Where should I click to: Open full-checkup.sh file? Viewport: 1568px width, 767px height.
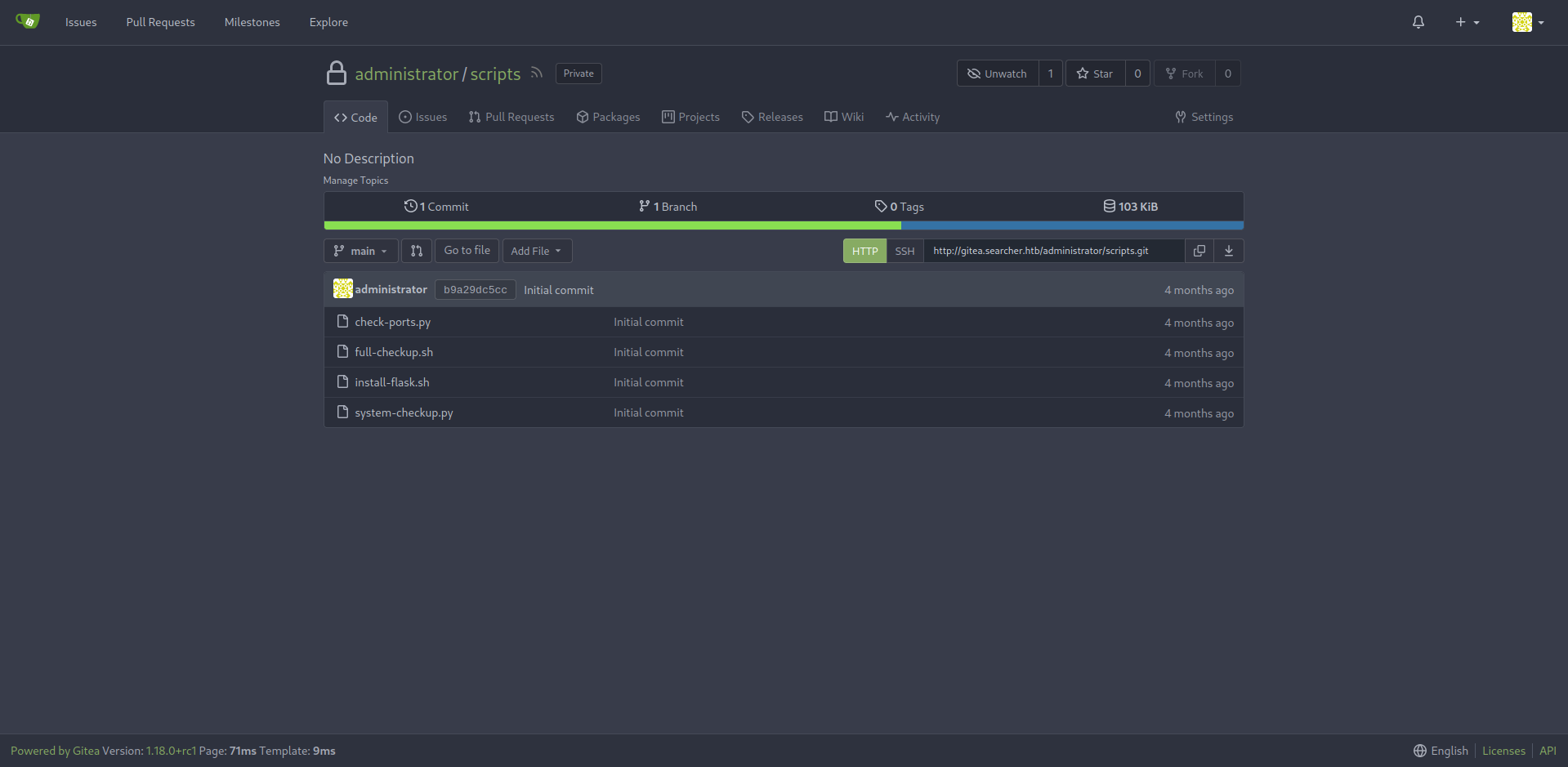[x=394, y=352]
